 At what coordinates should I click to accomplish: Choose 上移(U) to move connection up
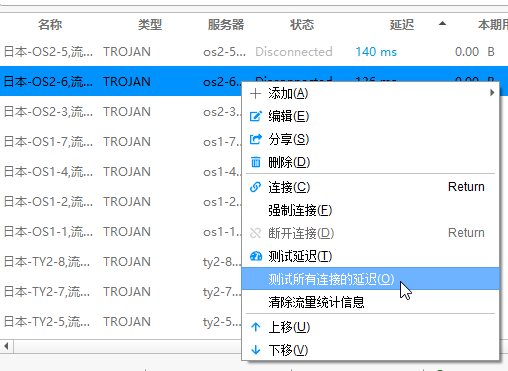(370, 327)
